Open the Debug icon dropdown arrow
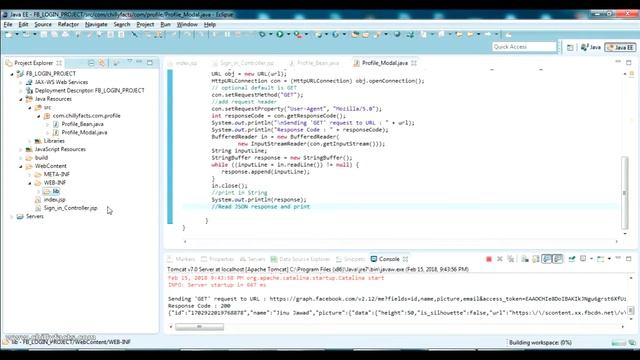 point(270,35)
